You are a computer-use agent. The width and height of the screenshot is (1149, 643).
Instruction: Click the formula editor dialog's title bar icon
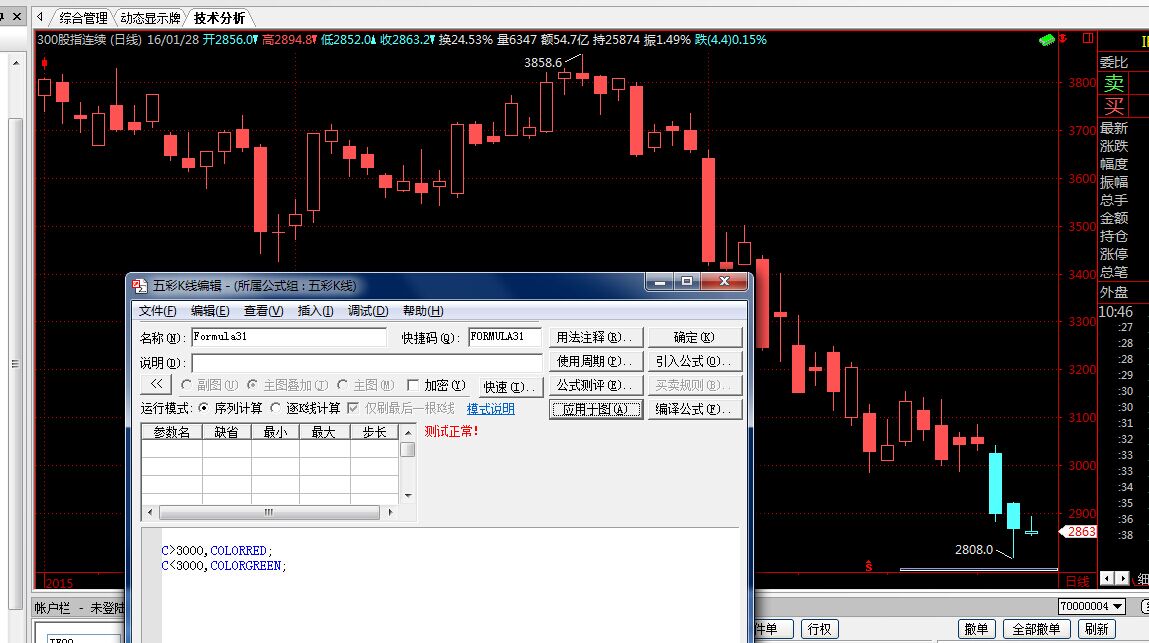tap(140, 285)
